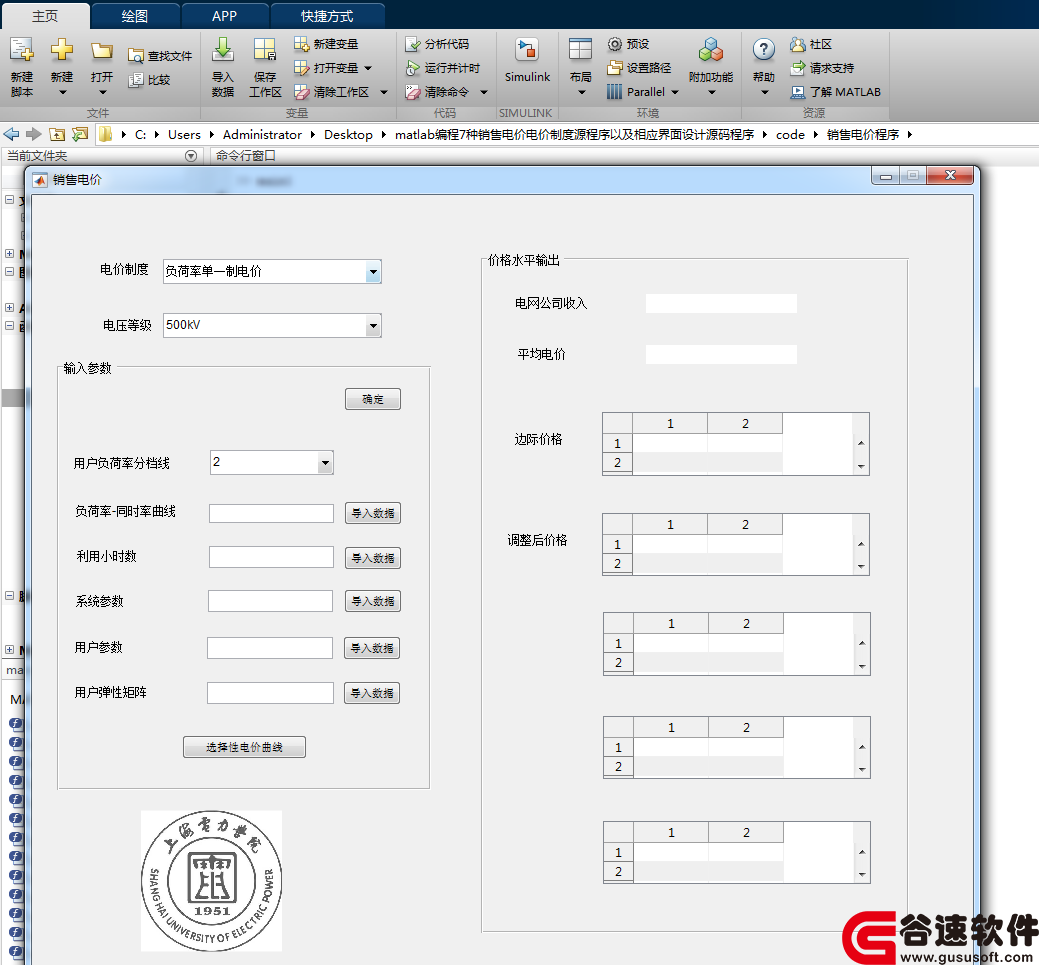Click 'Desktop' in the address path

(x=348, y=135)
